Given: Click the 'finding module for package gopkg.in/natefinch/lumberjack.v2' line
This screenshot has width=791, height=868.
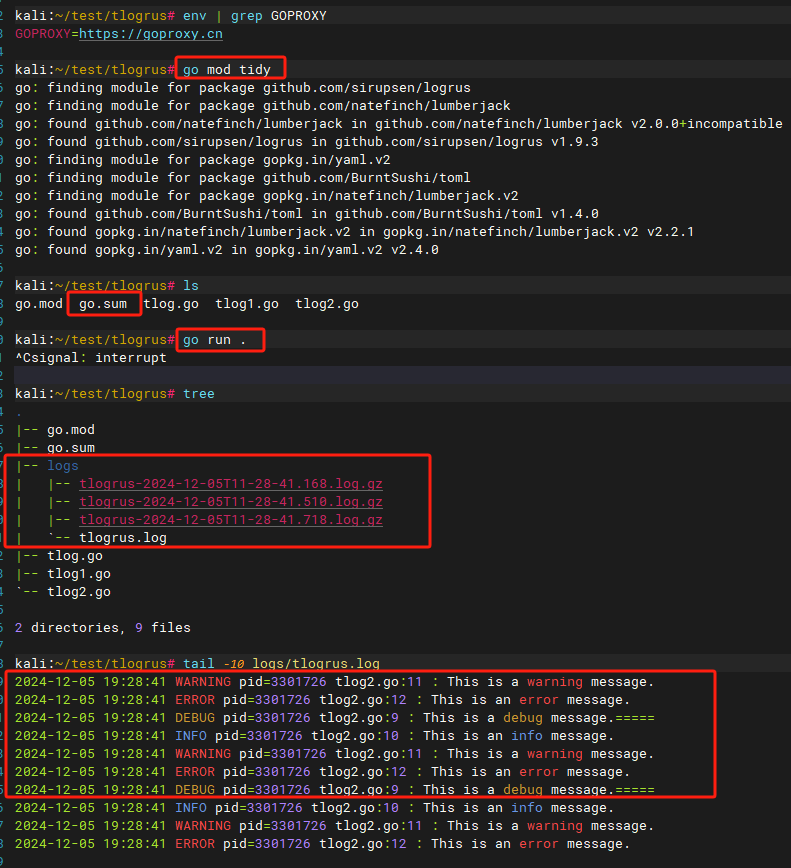Looking at the screenshot, I should click(267, 195).
